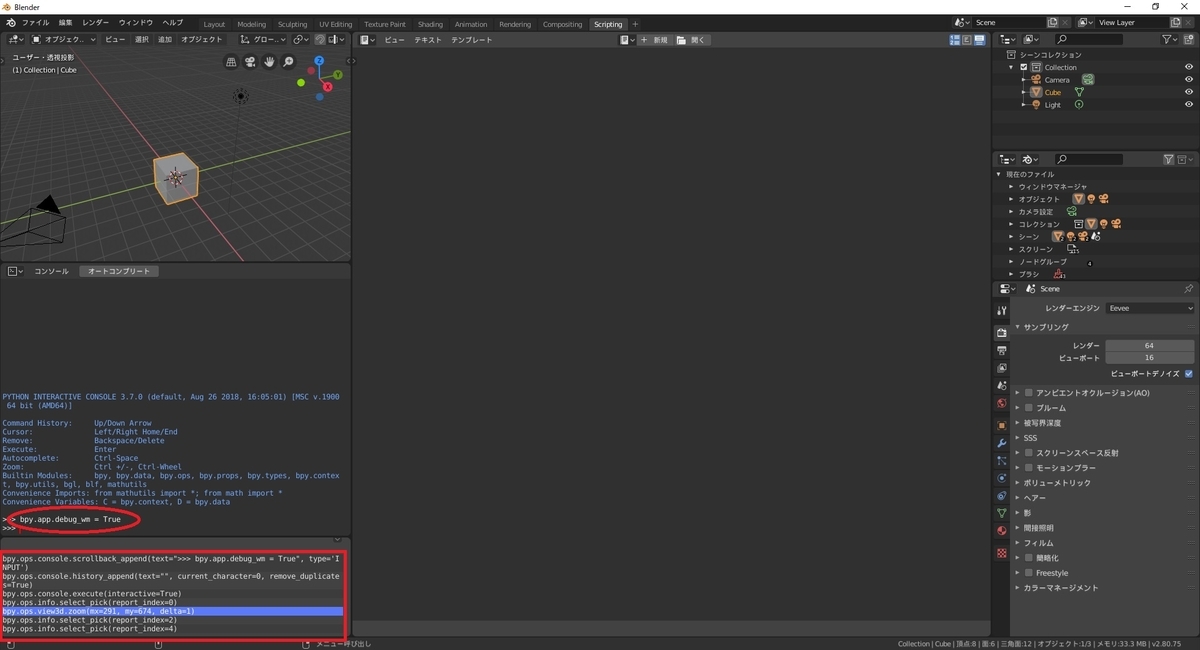Switch to the Layout workspace tab
This screenshot has height=650, width=1200.
pyautogui.click(x=214, y=24)
